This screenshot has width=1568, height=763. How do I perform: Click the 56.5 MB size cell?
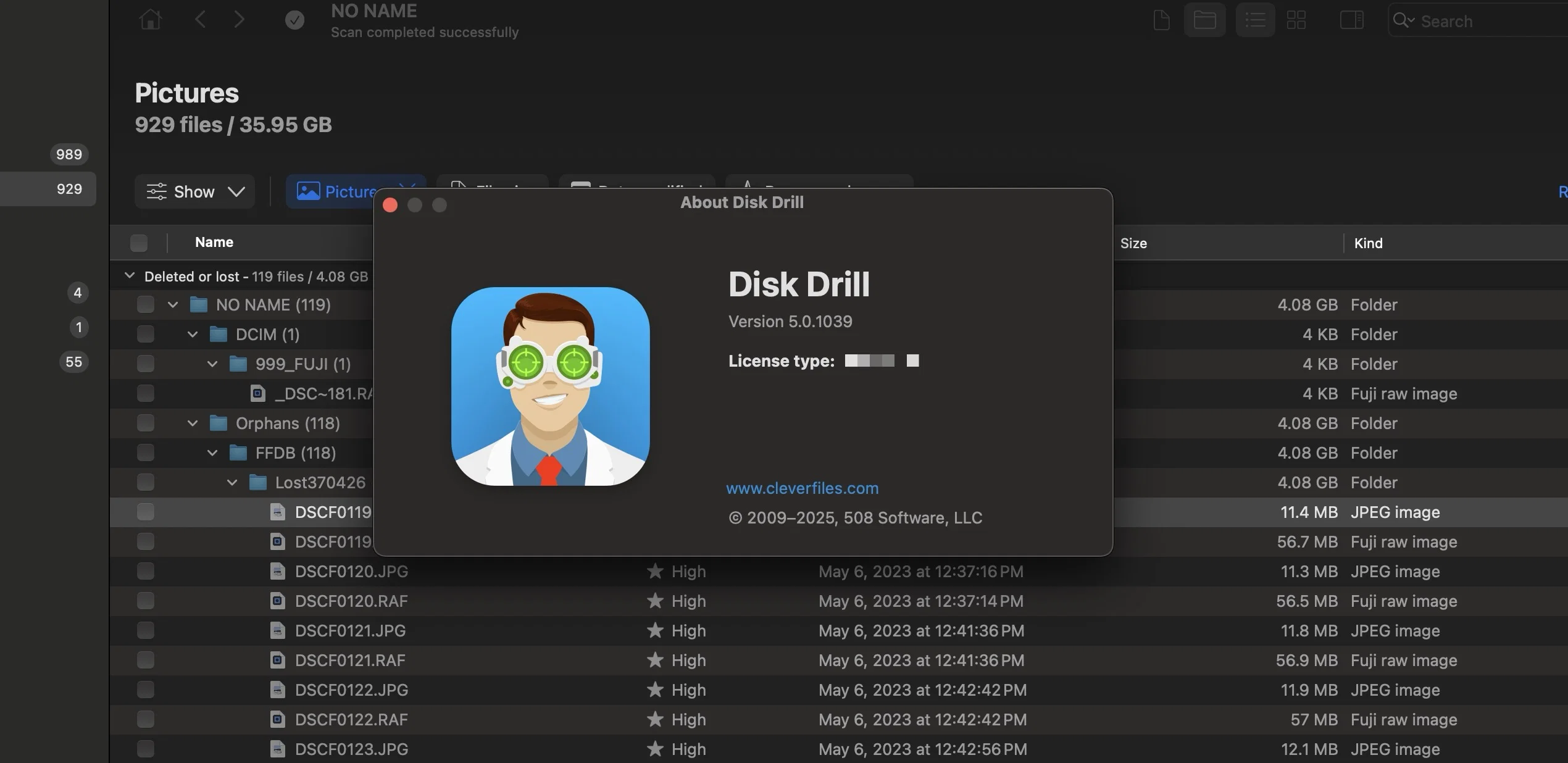click(1307, 601)
